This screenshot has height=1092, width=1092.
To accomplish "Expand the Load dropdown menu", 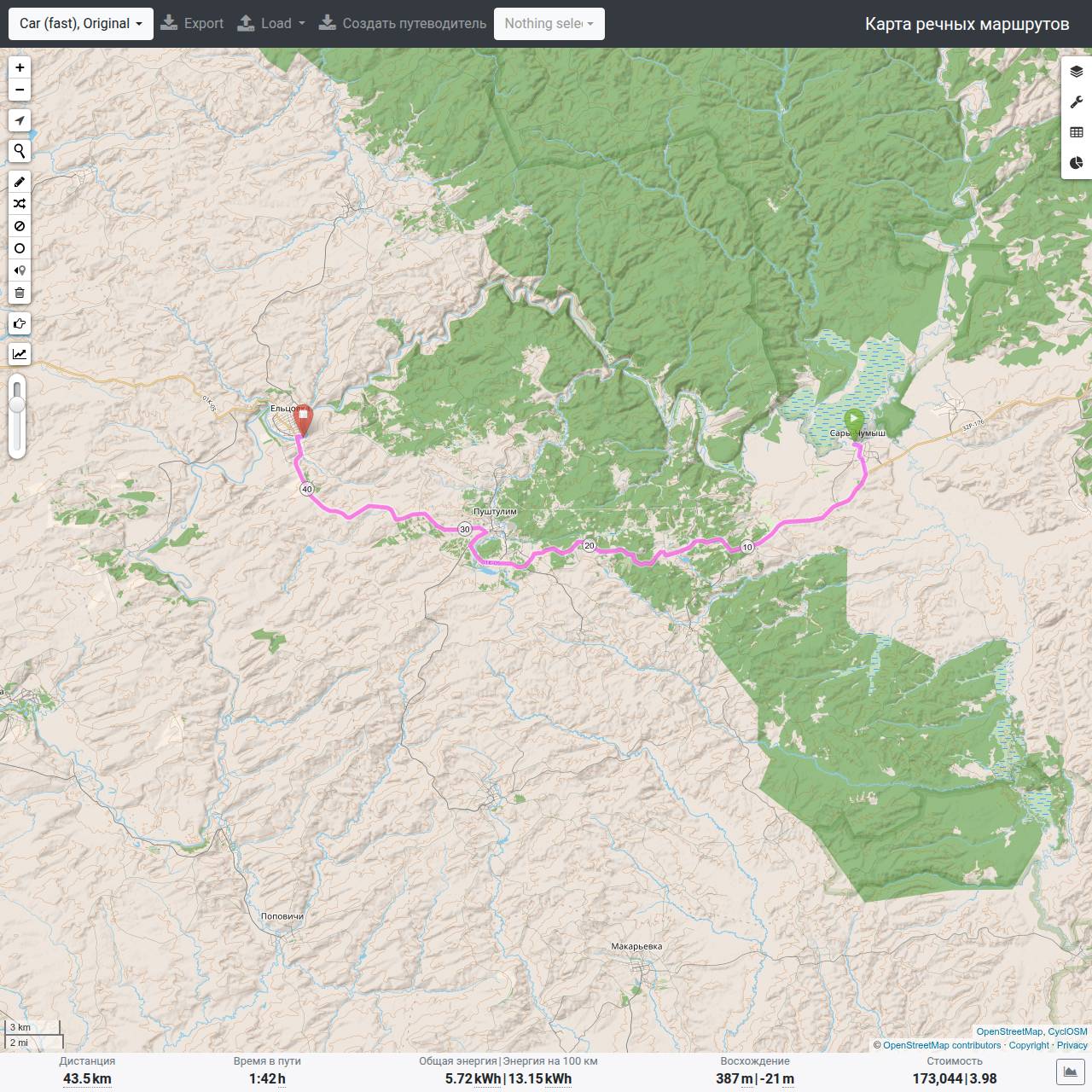I will tap(271, 24).
